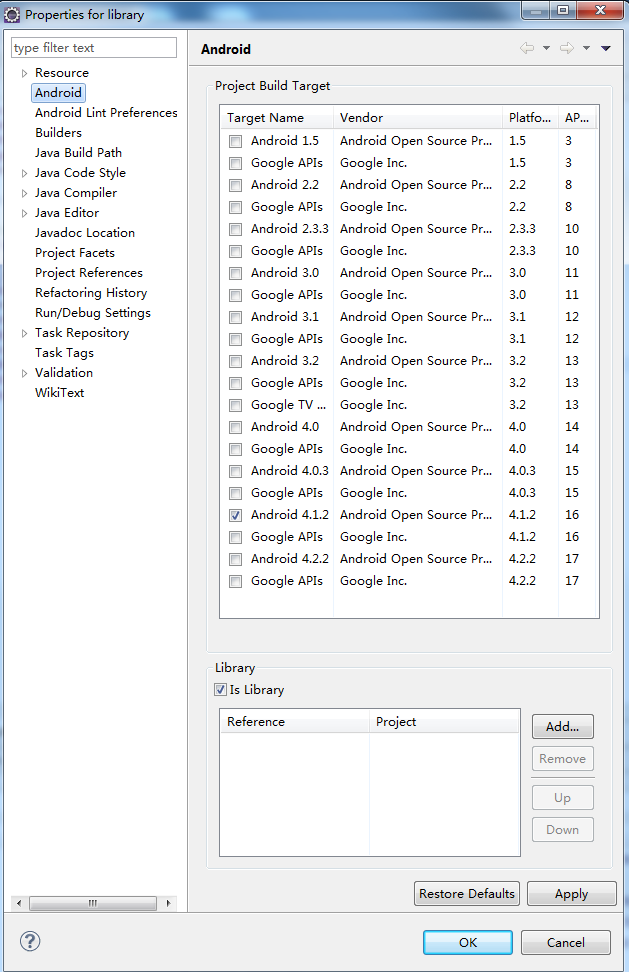This screenshot has height=972, width=629.
Task: Minimize the Properties dialog window
Action: click(x=535, y=10)
